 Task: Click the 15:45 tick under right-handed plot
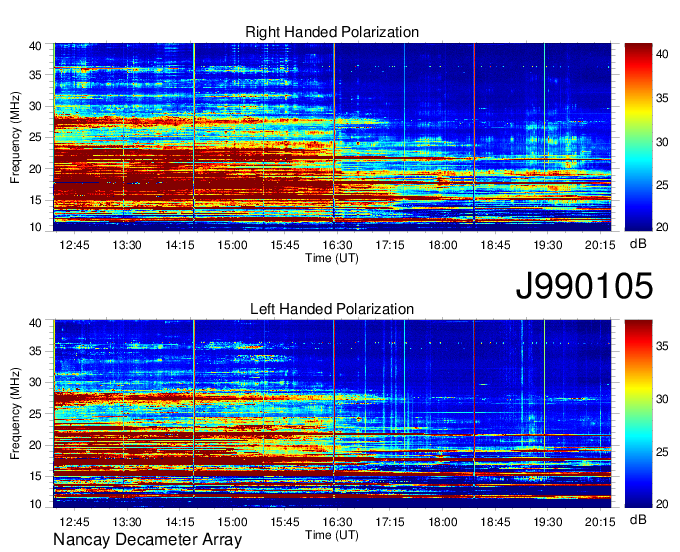(x=284, y=245)
